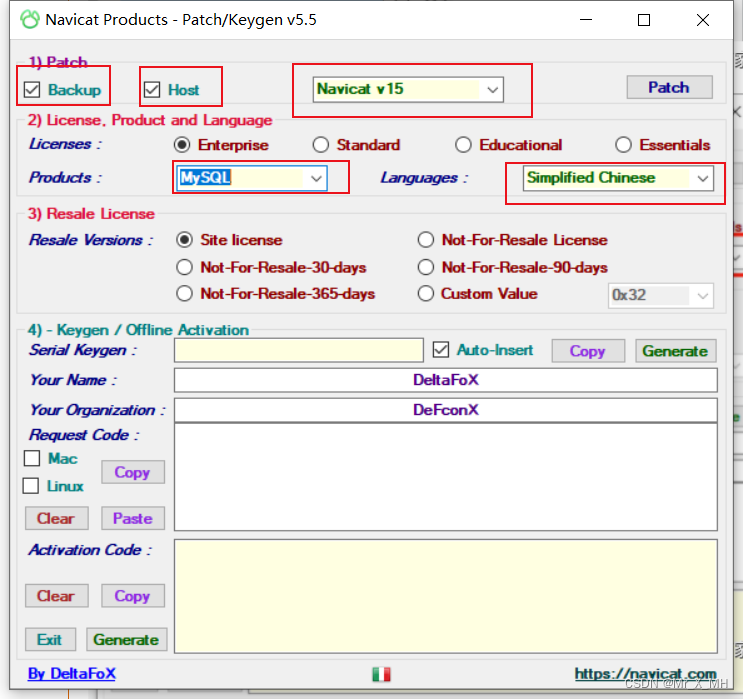Image resolution: width=743 pixels, height=699 pixels.
Task: Click Clear button under Request Code
Action: 56,518
